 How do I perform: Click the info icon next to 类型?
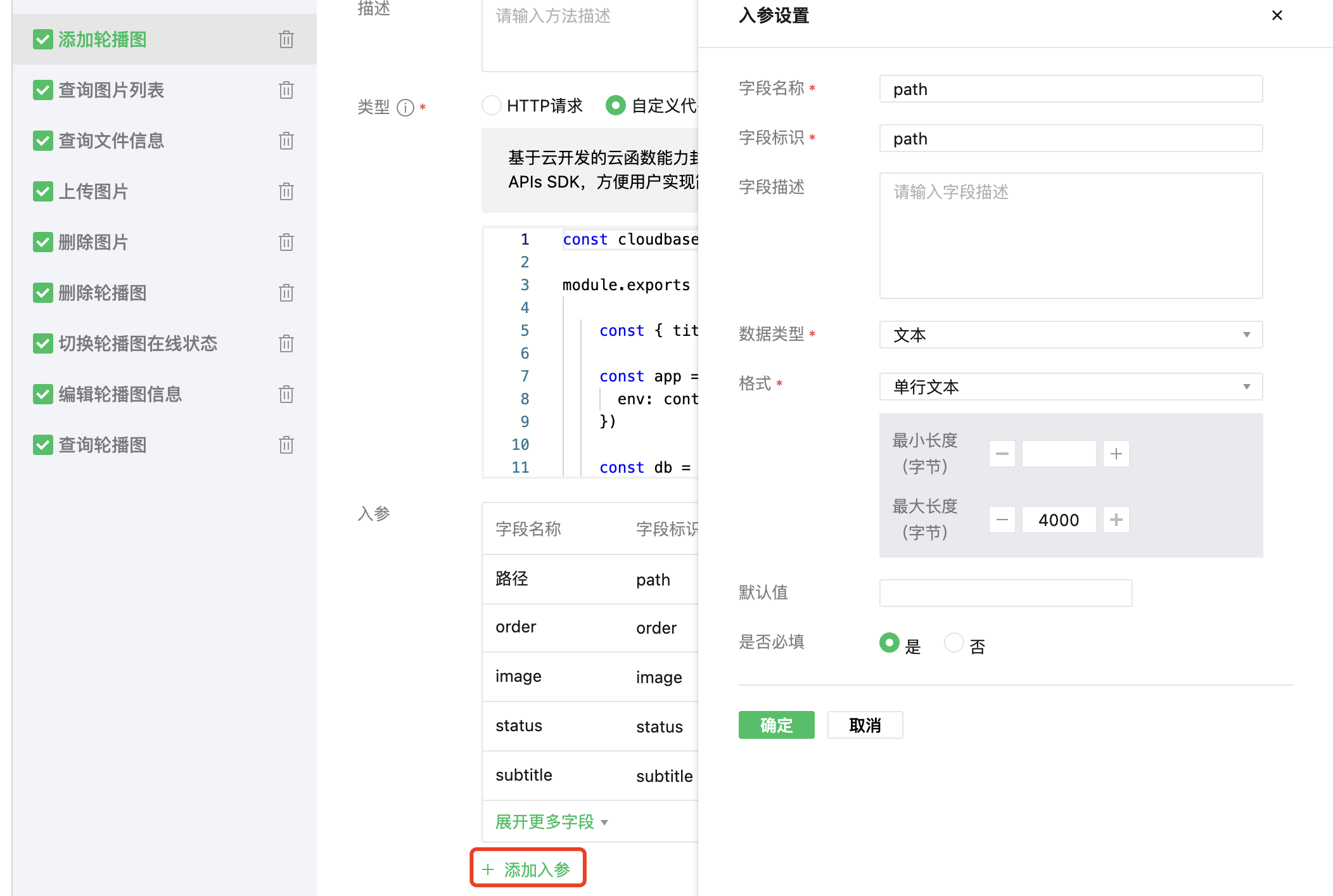point(405,108)
